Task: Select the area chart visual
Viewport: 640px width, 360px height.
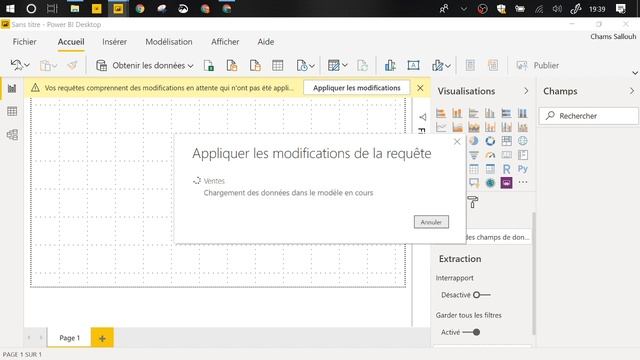Action: (457, 127)
